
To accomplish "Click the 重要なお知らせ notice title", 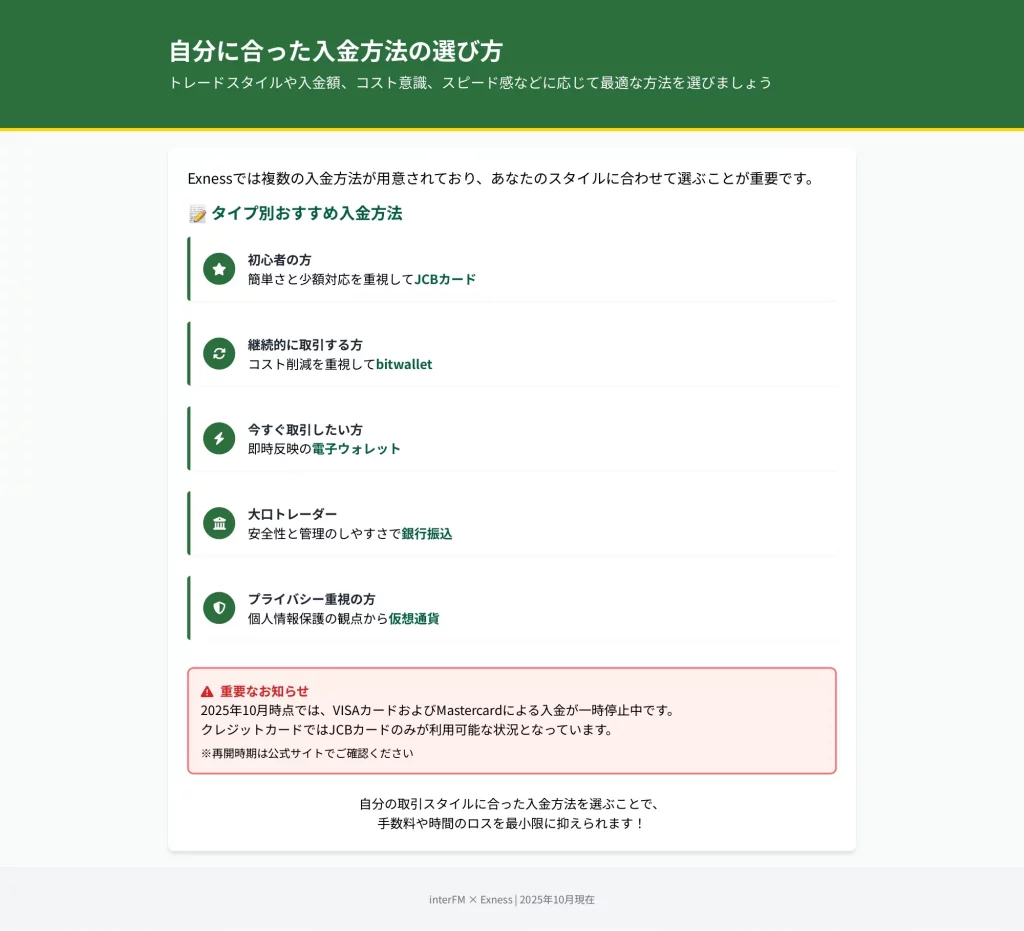I will click(x=264, y=691).
